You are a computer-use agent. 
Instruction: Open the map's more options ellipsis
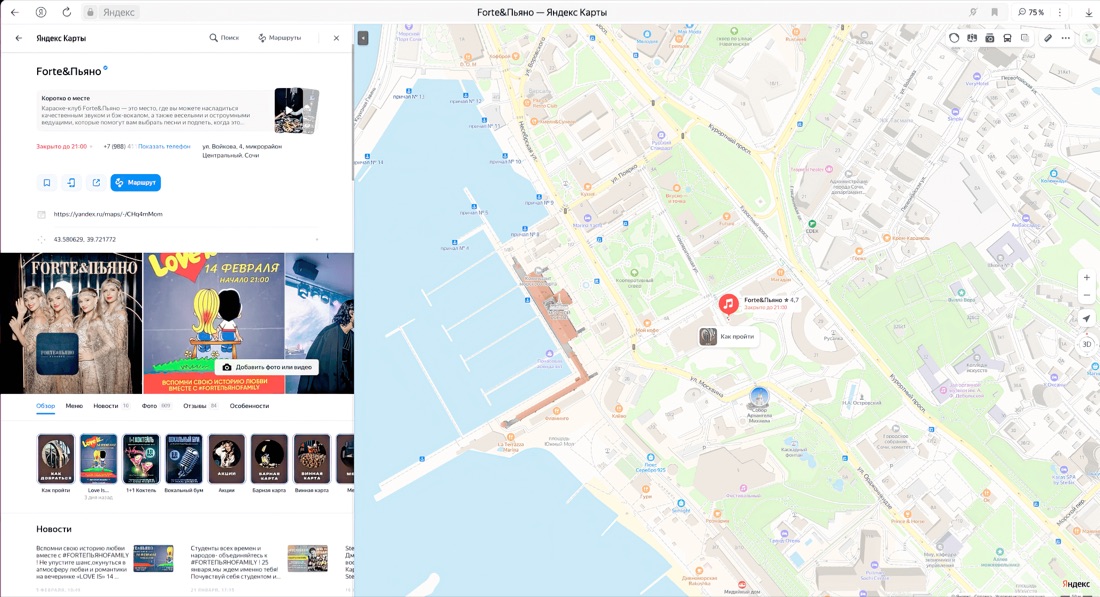1066,38
